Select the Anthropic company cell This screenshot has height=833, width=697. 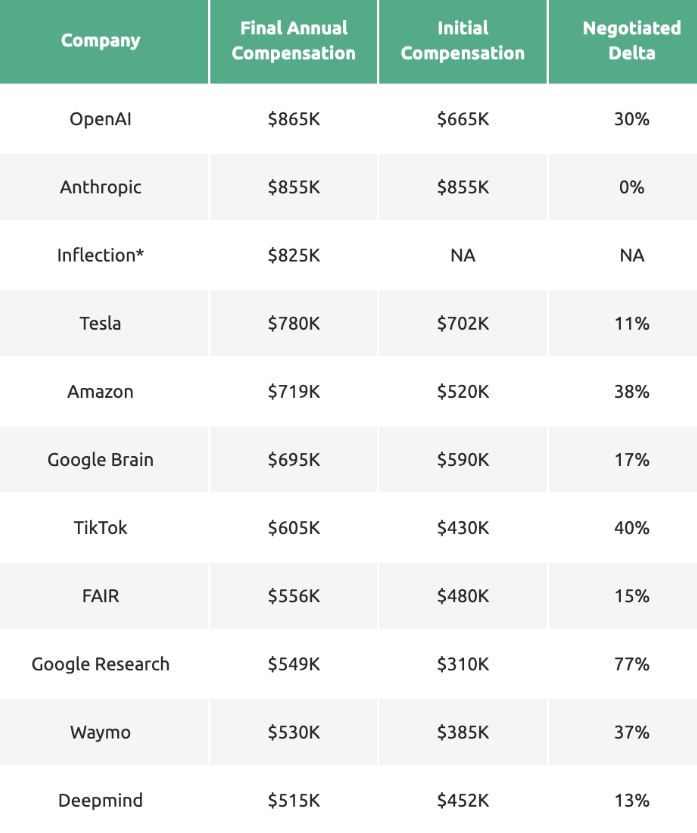100,187
